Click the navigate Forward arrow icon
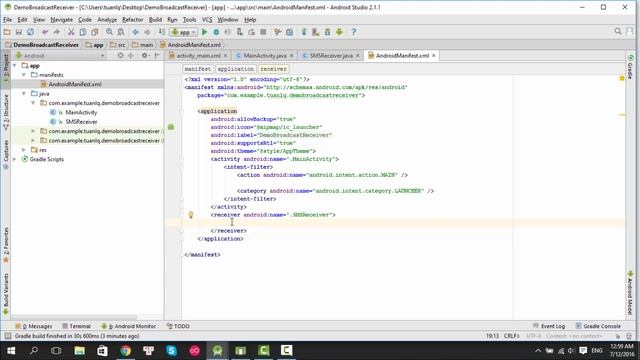Image resolution: width=640 pixels, height=360 pixels. coord(147,32)
